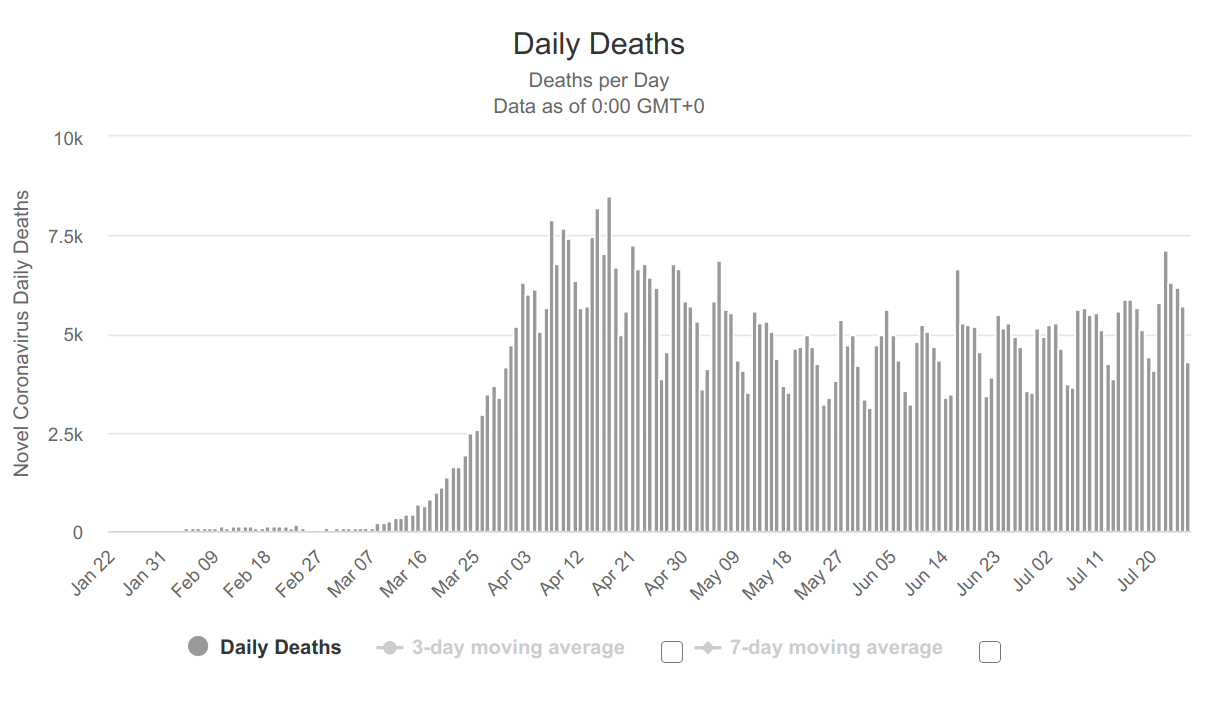Click the Daily Deaths chart title

tap(598, 44)
